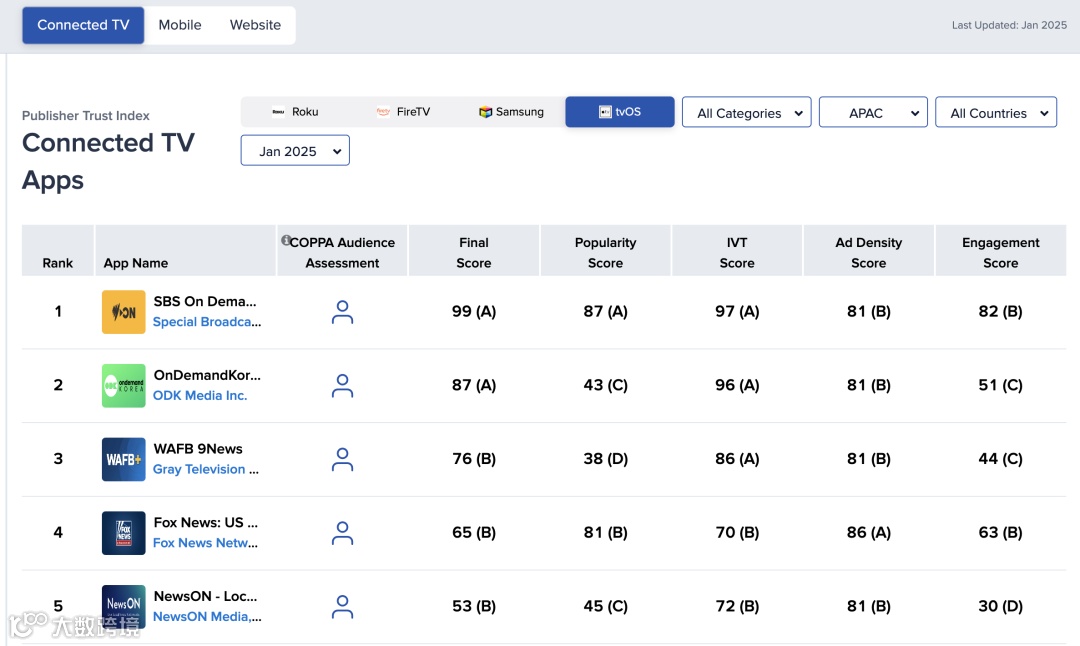The image size is (1080, 646).
Task: Click the OnDemandKorea app icon
Action: pos(124,386)
